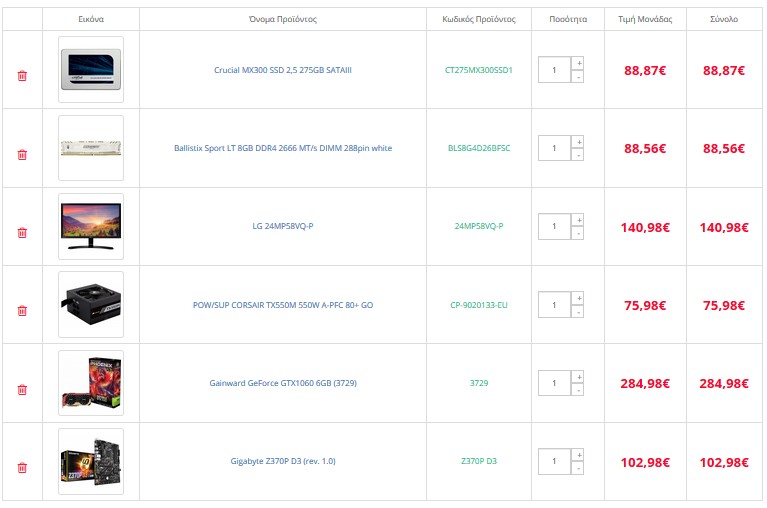Viewport: 767px width, 508px height.
Task: Focus quantity field for Gigabyte Z370P D3
Action: 555,462
